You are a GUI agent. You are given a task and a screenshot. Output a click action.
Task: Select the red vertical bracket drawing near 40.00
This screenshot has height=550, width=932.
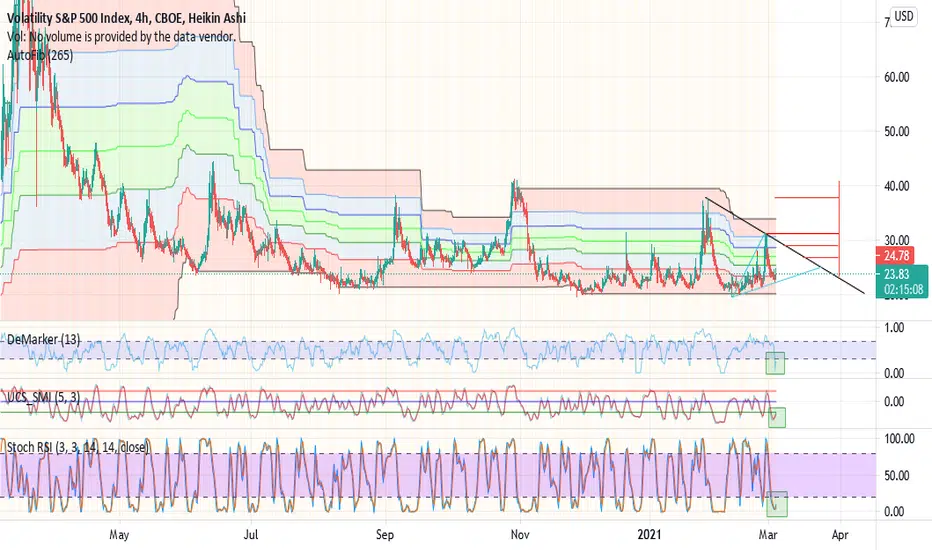[x=839, y=227]
